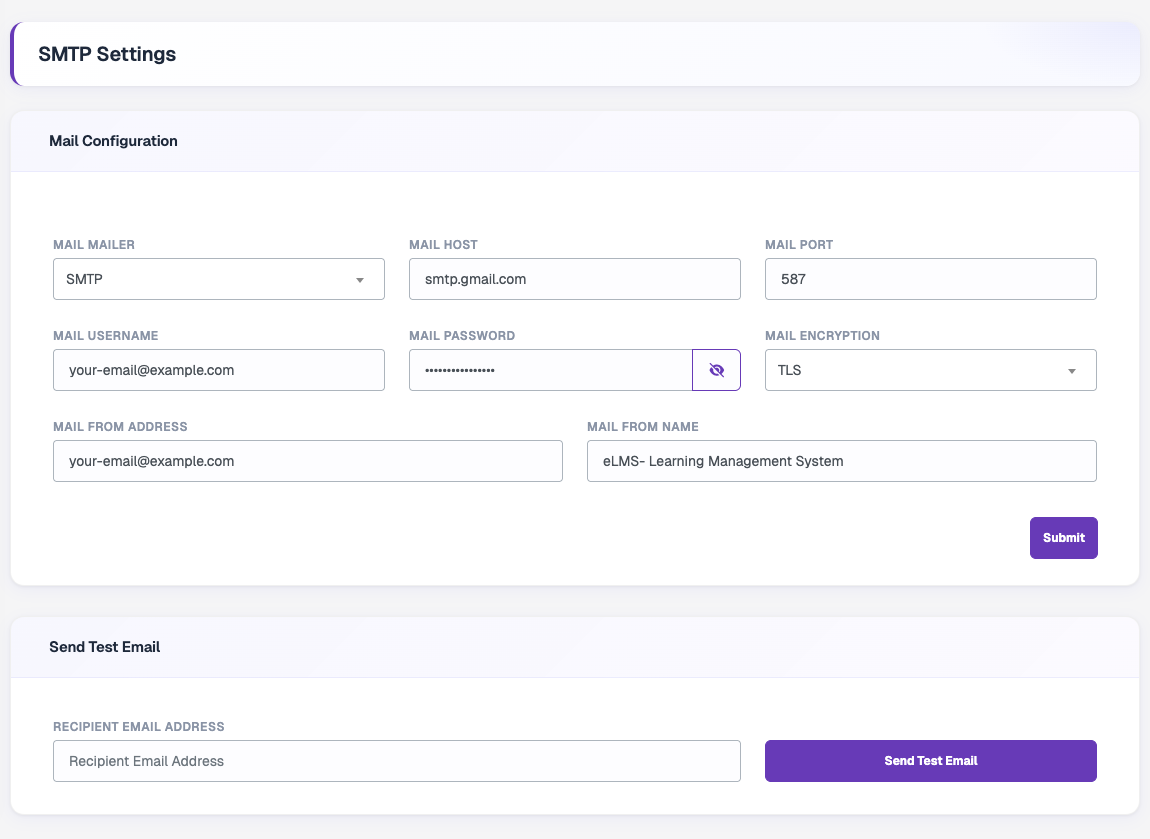Click the MAIL HOST label
1150x839 pixels.
point(443,245)
